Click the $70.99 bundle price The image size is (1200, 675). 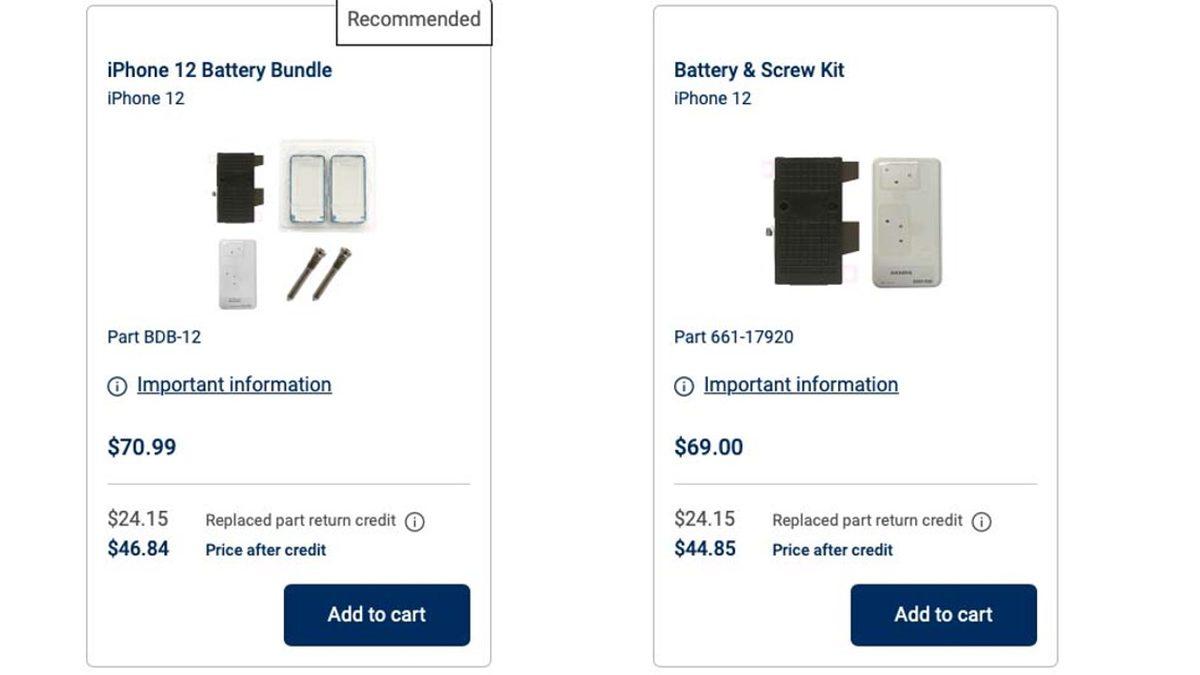(x=142, y=447)
